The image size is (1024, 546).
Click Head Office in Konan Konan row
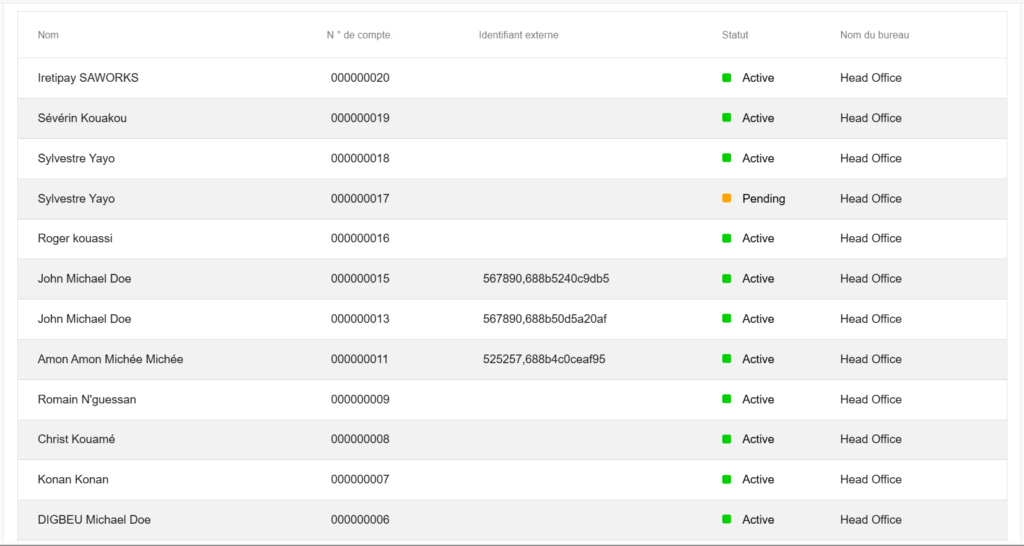870,479
